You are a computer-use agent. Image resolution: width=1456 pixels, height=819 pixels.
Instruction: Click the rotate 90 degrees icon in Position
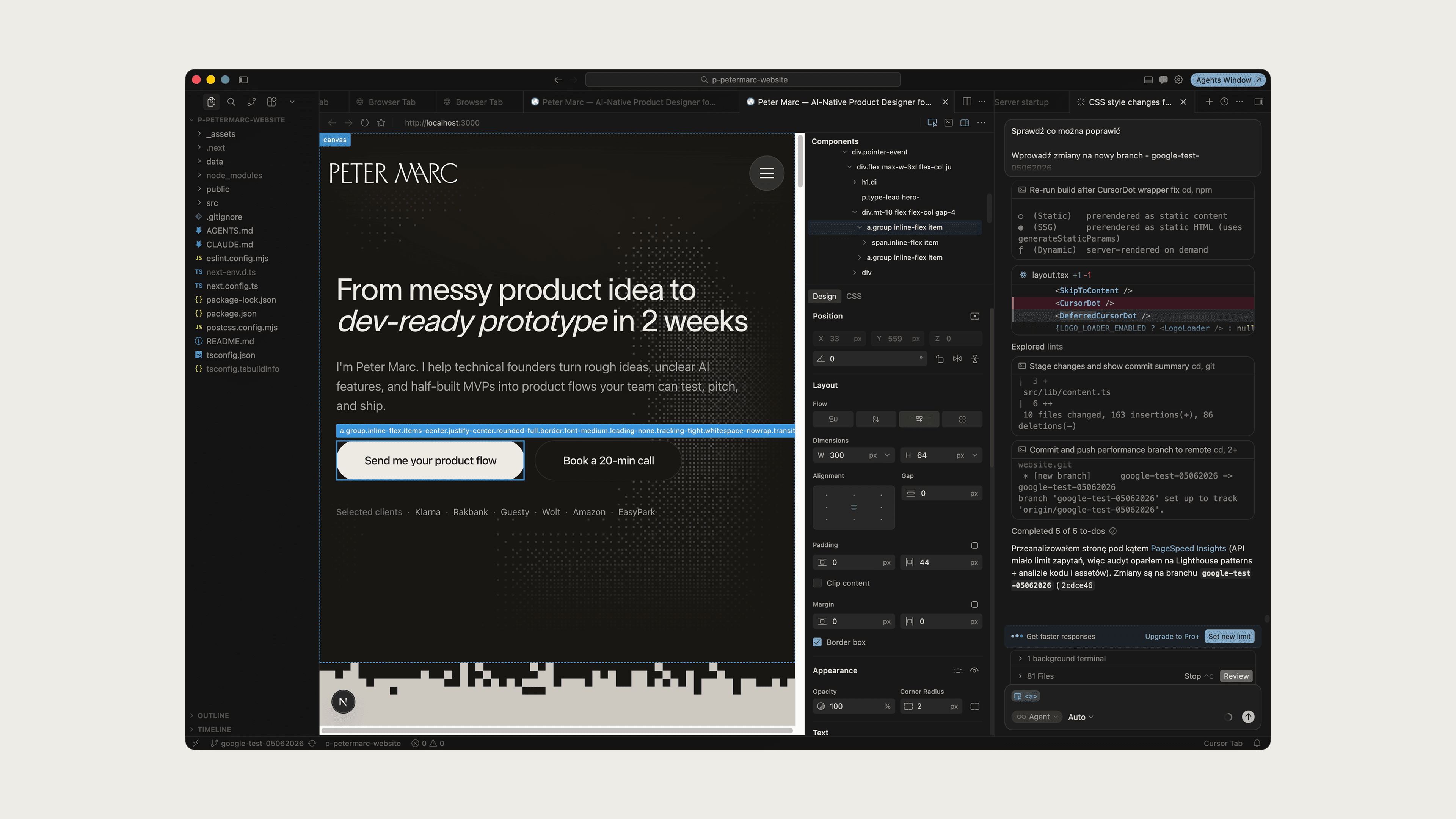(x=940, y=359)
